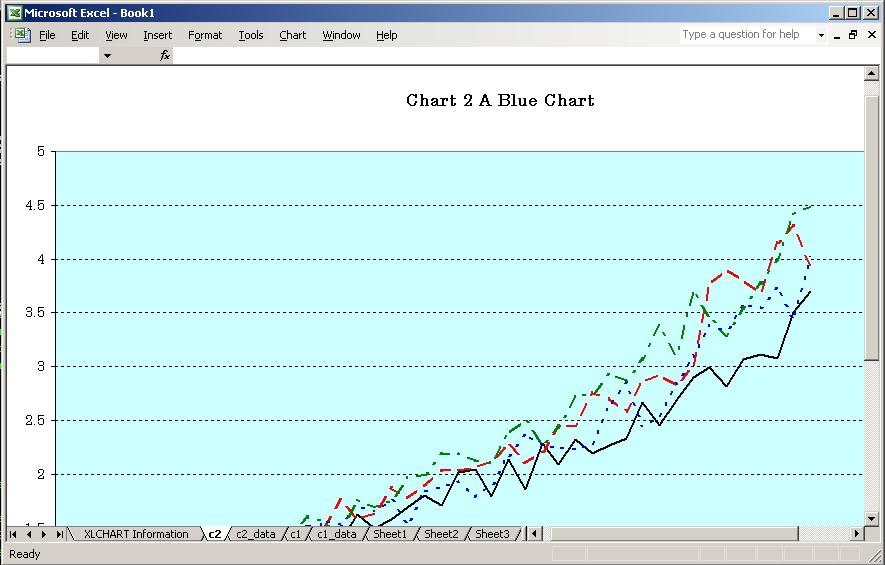
Task: Select the chart title 'Chart 2 A Blue Chart'
Action: [x=500, y=100]
